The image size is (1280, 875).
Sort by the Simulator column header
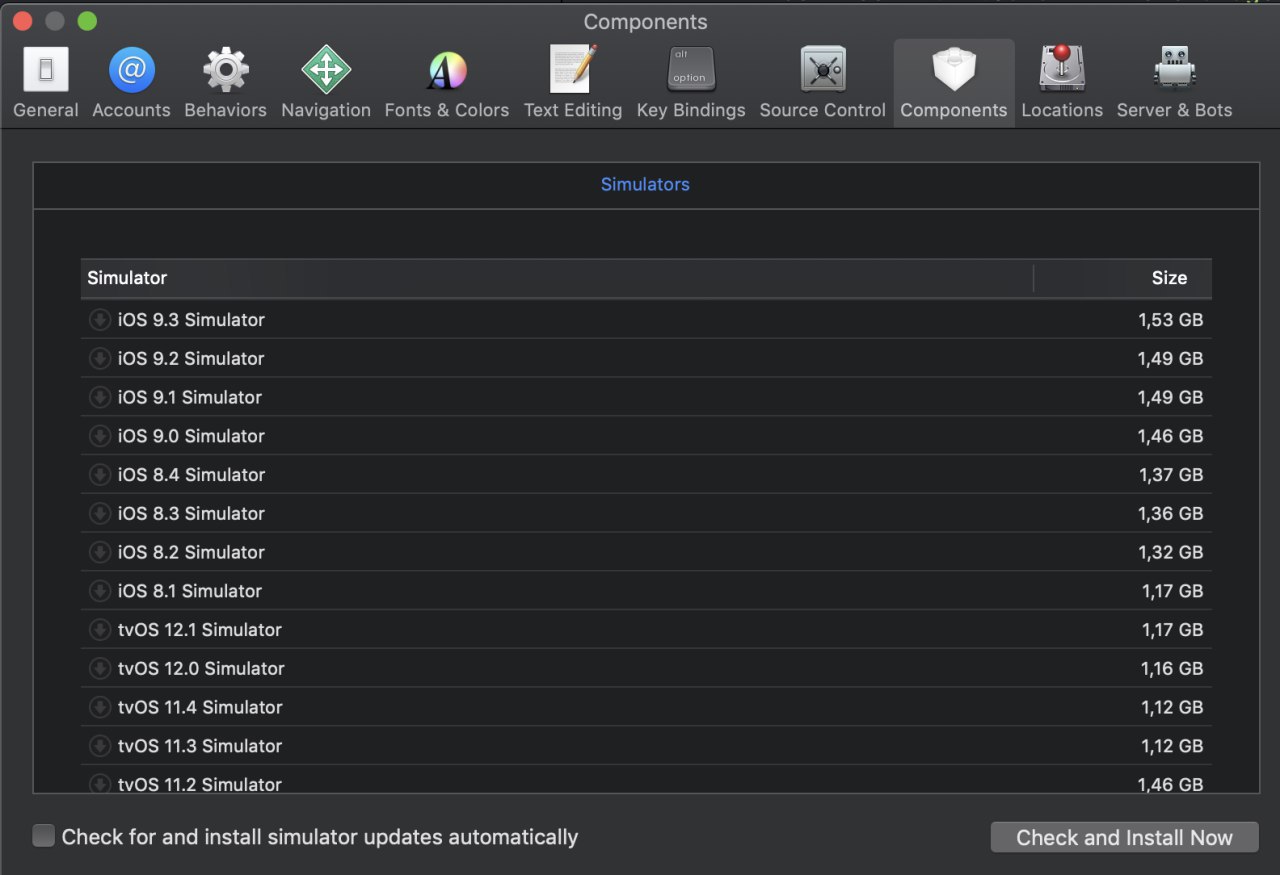point(557,278)
